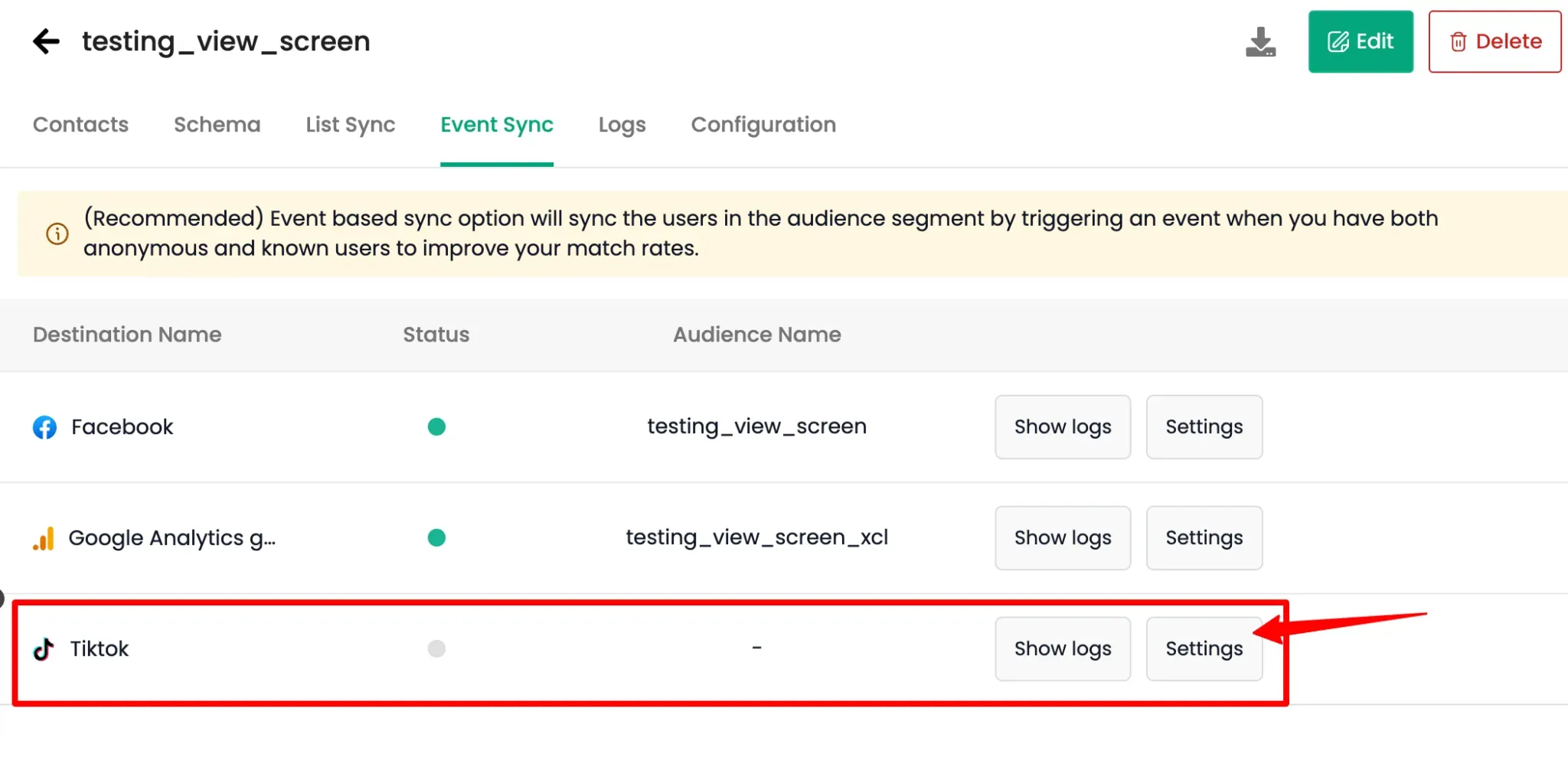Open Settings for Tiktok
The image size is (1568, 773).
point(1204,649)
